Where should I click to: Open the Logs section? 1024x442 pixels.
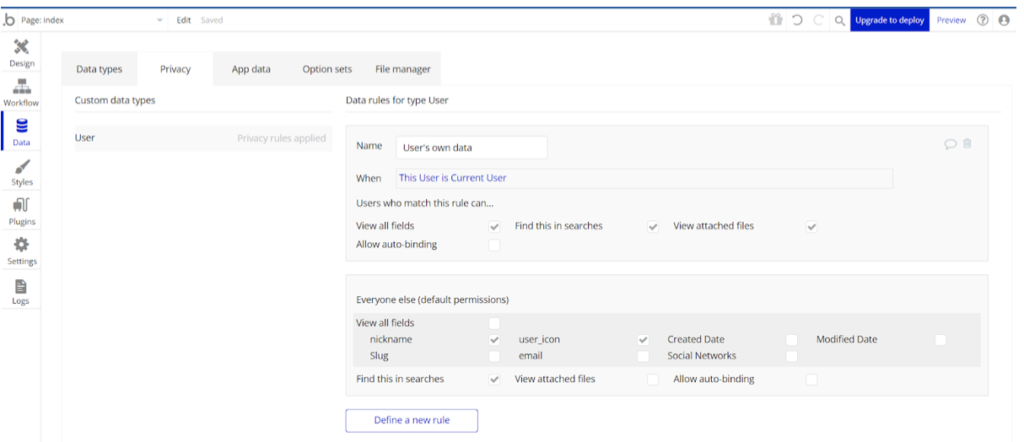tap(21, 290)
